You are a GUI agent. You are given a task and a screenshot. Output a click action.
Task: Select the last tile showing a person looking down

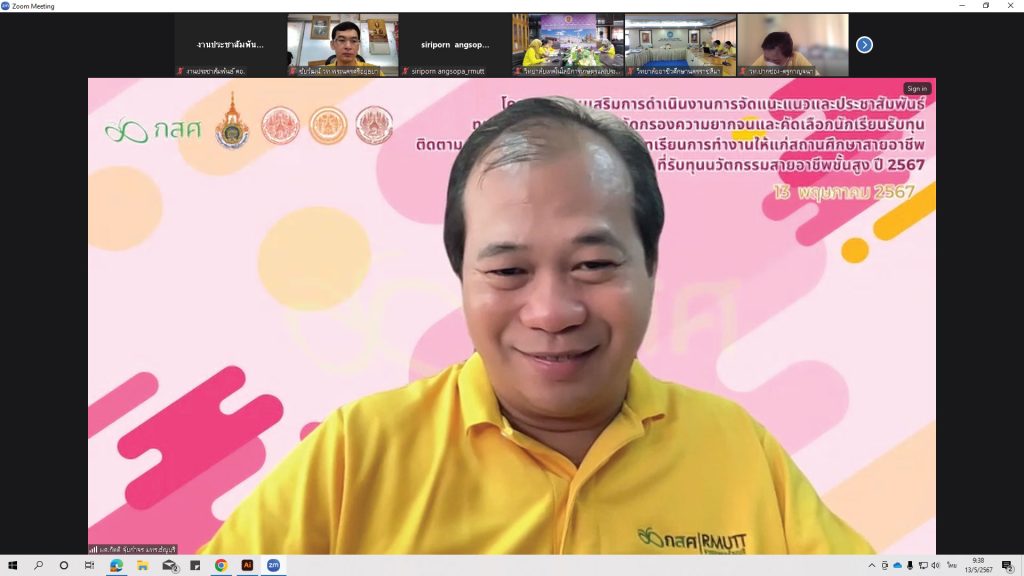(793, 45)
